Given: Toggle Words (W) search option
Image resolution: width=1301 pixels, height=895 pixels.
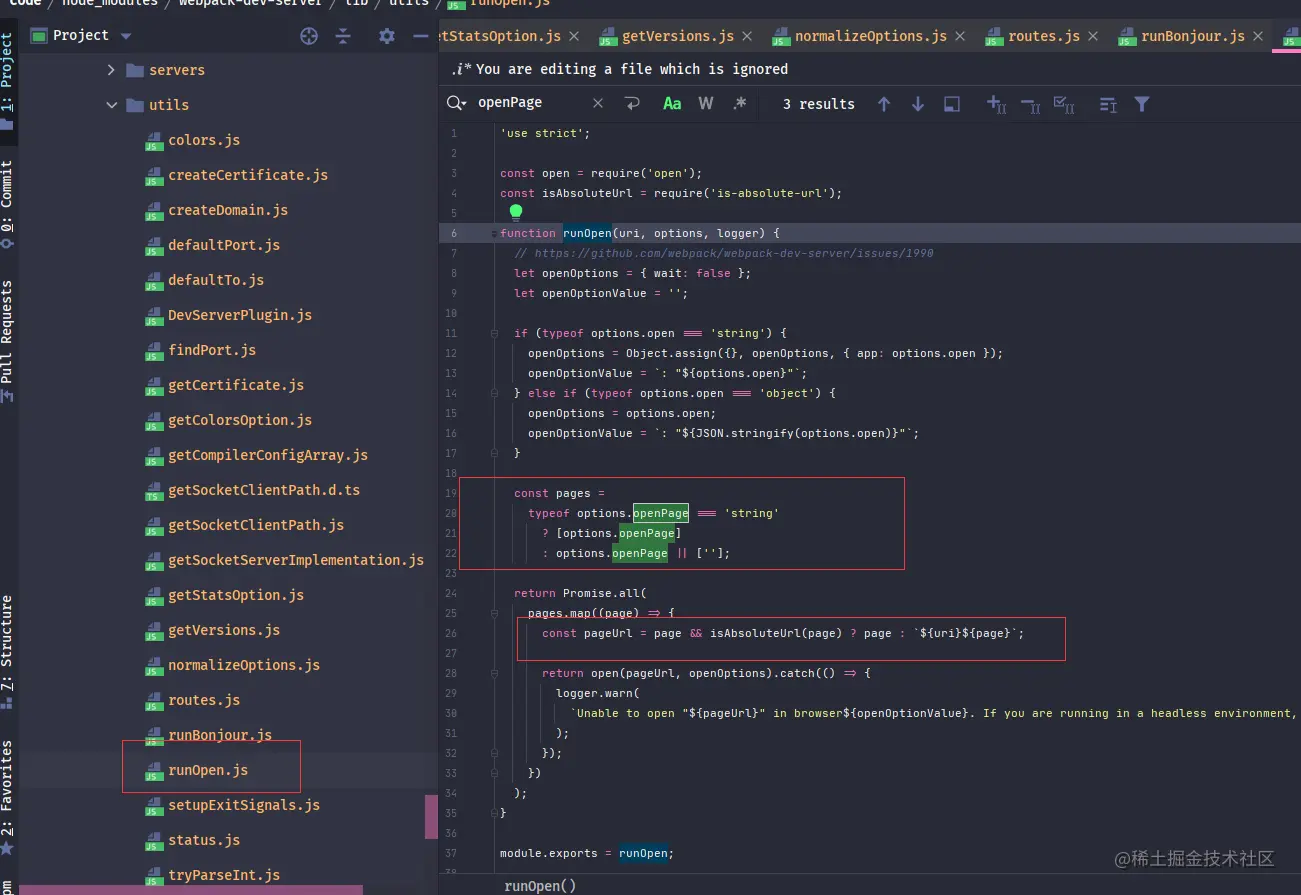Looking at the screenshot, I should click(705, 103).
